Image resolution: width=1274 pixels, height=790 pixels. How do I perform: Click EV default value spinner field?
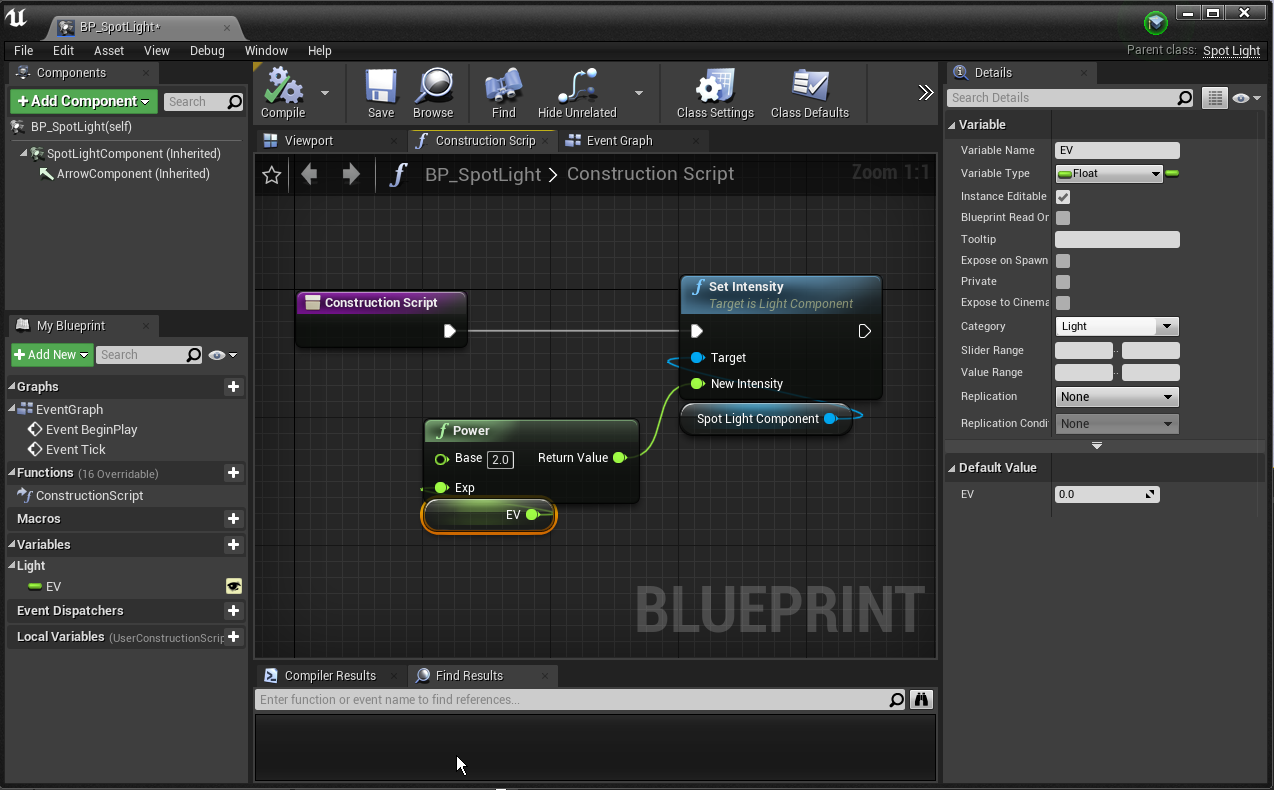click(1107, 495)
